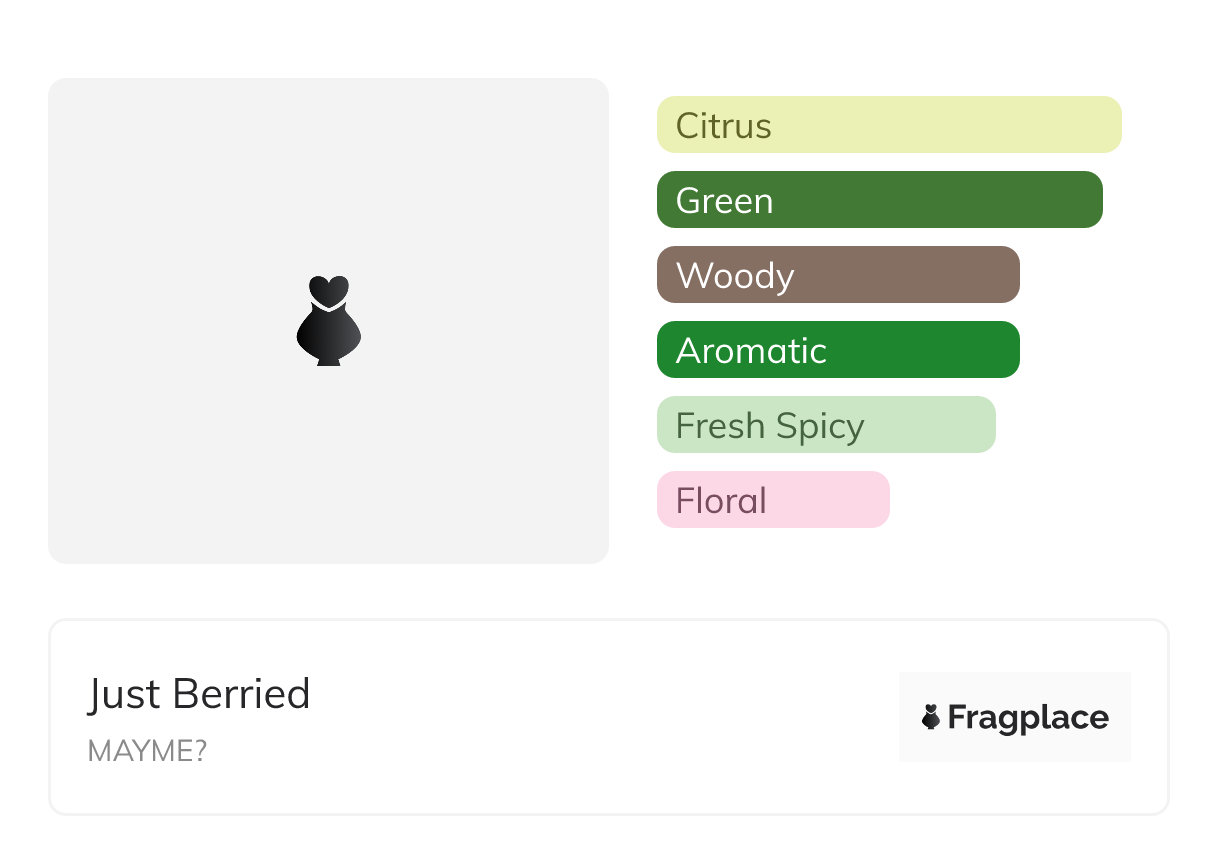Viewport: 1218px width, 864px height.
Task: Open the Just Berried fragrance title
Action: [x=199, y=694]
